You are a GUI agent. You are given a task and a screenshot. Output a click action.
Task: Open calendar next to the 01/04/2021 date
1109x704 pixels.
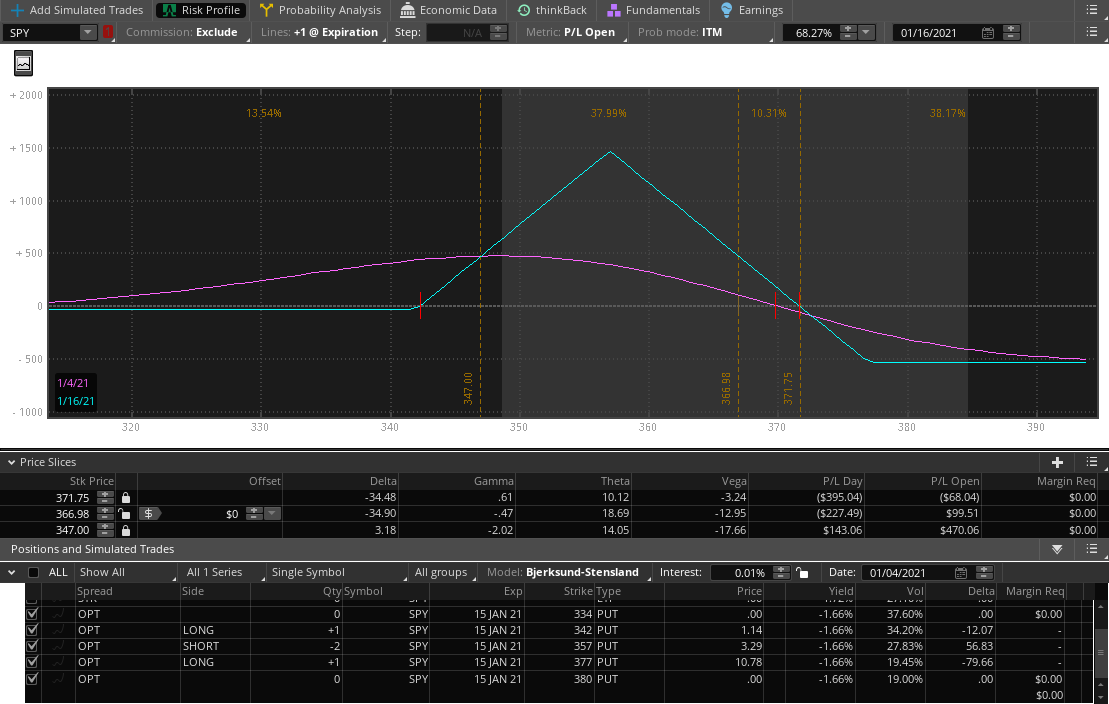click(x=960, y=573)
